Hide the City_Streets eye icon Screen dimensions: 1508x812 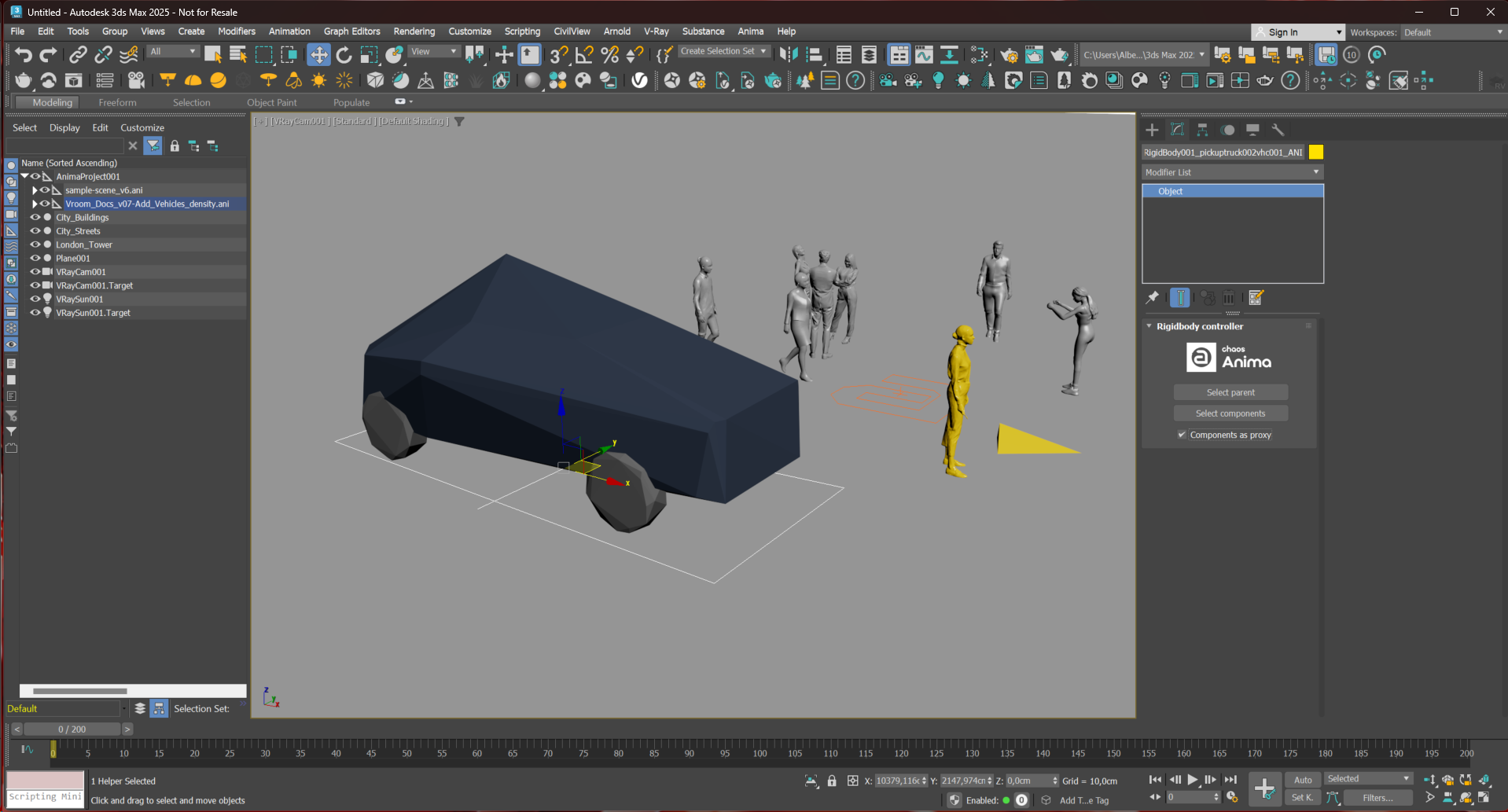[x=35, y=231]
